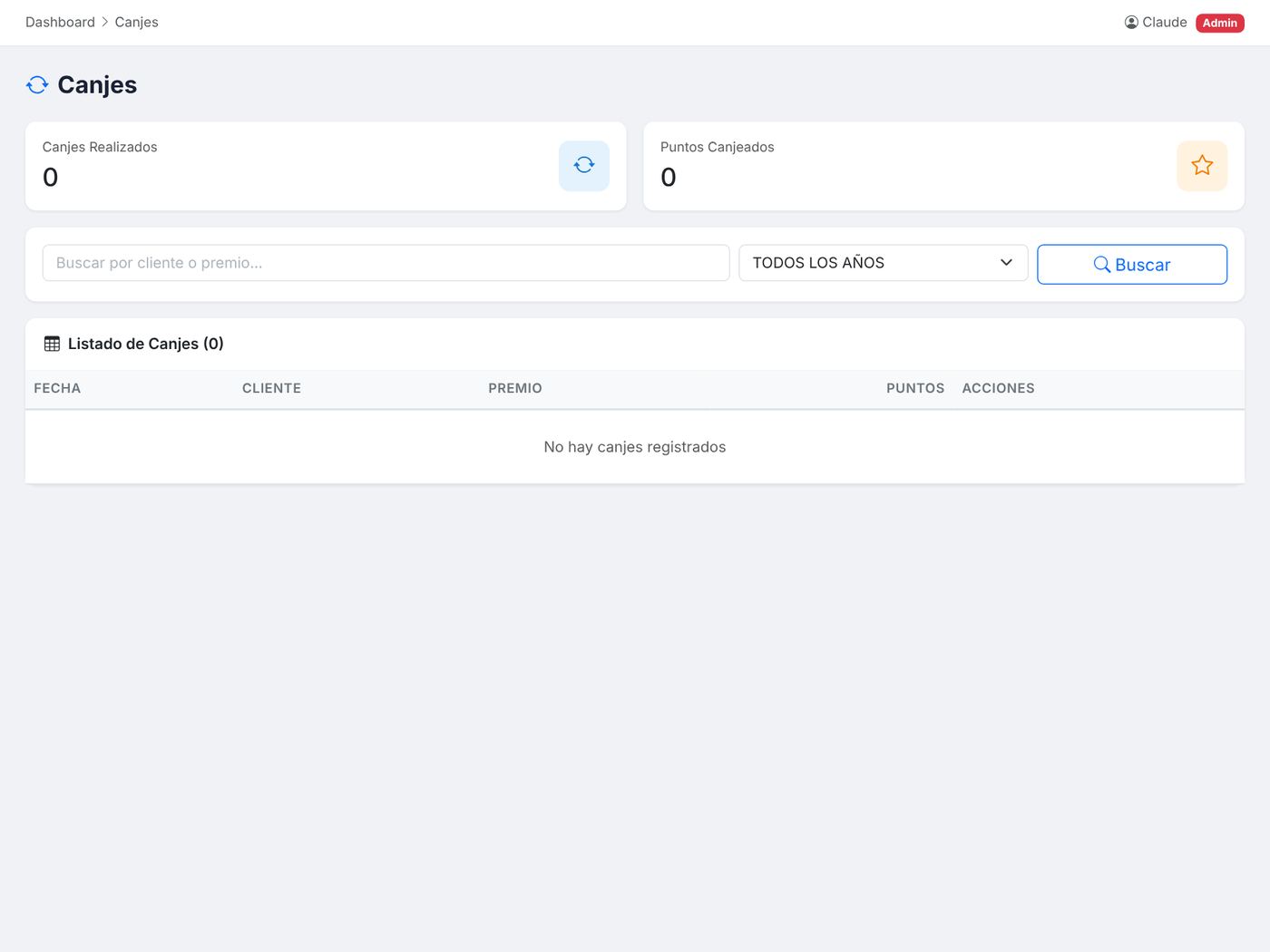Click the red Admin badge
Screen dimensions: 1270x952
pos(1220,23)
